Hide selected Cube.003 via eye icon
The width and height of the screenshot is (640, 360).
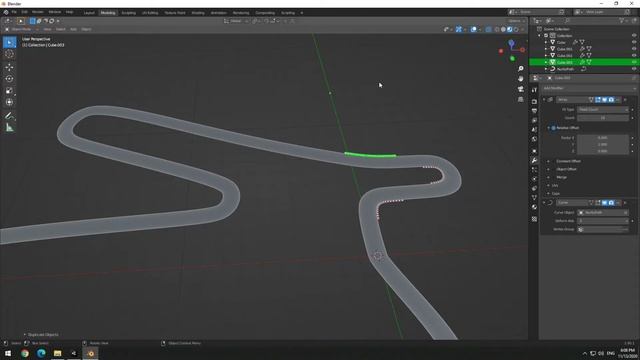634,62
